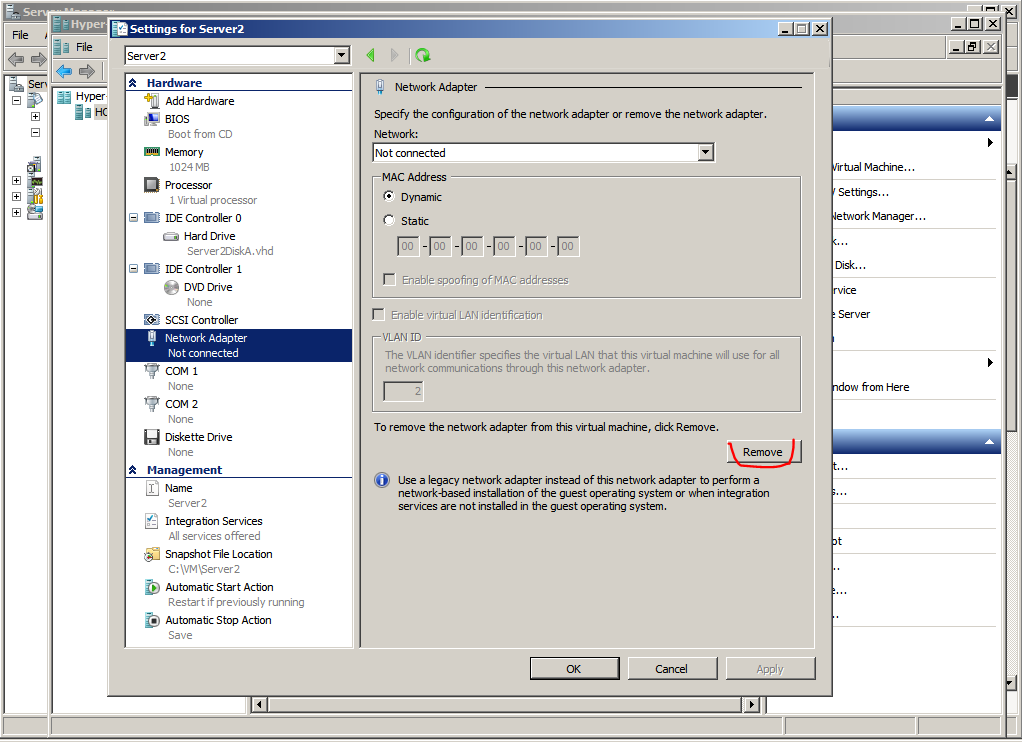Click the green Refresh icon
This screenshot has width=1022, height=742.
(423, 55)
